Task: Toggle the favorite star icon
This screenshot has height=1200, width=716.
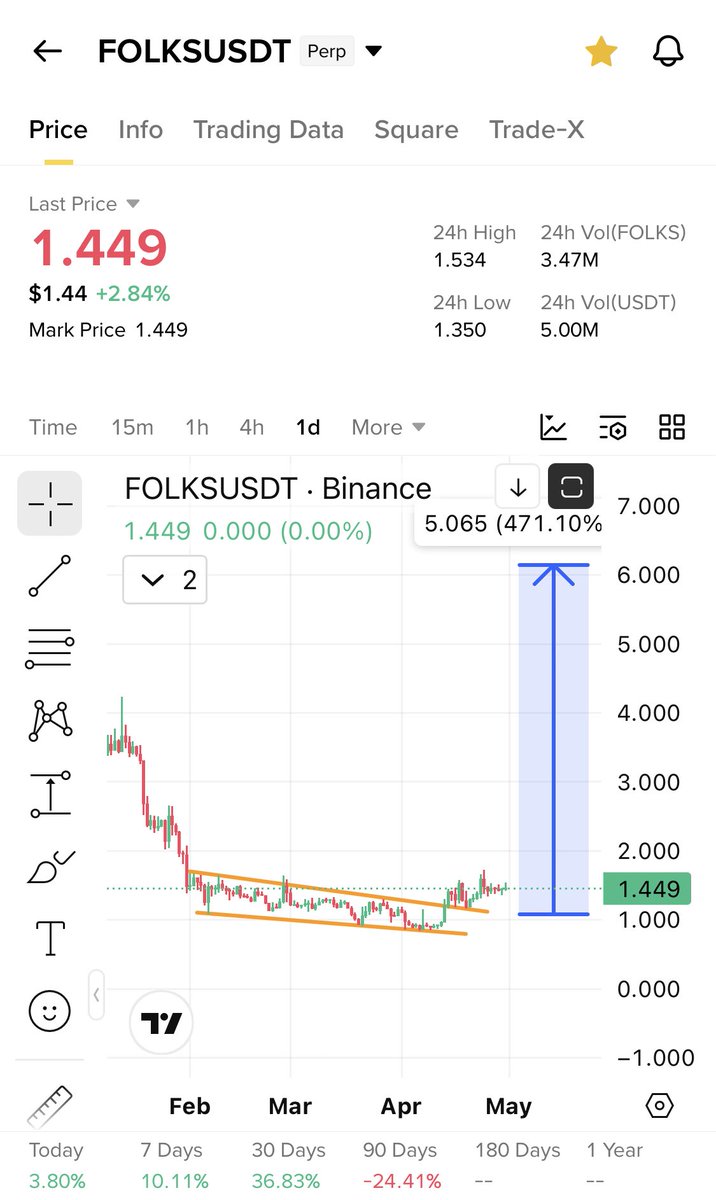Action: point(601,51)
